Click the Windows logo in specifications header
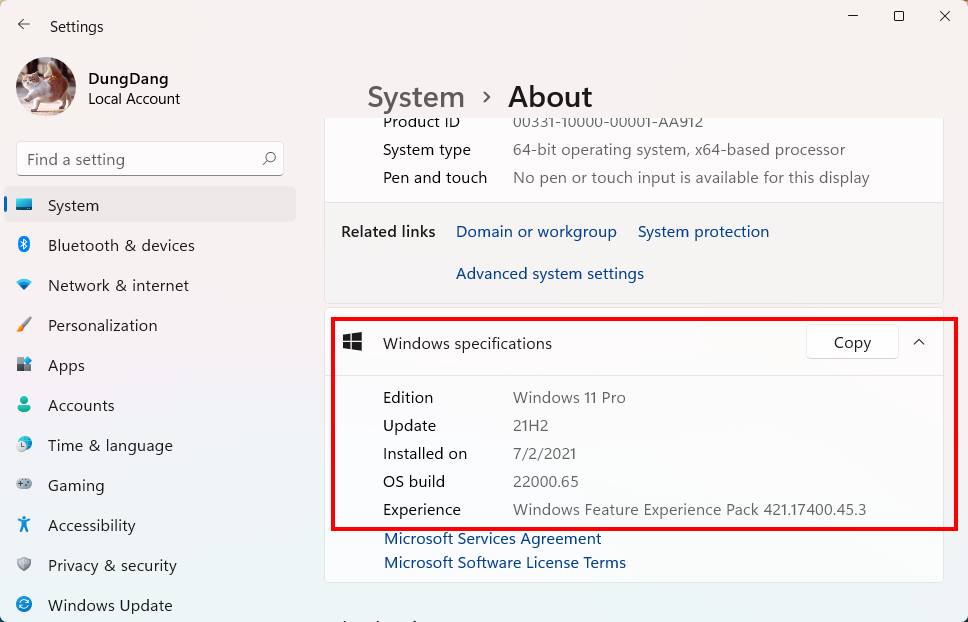Screen dimensions: 968x622 pos(353,342)
